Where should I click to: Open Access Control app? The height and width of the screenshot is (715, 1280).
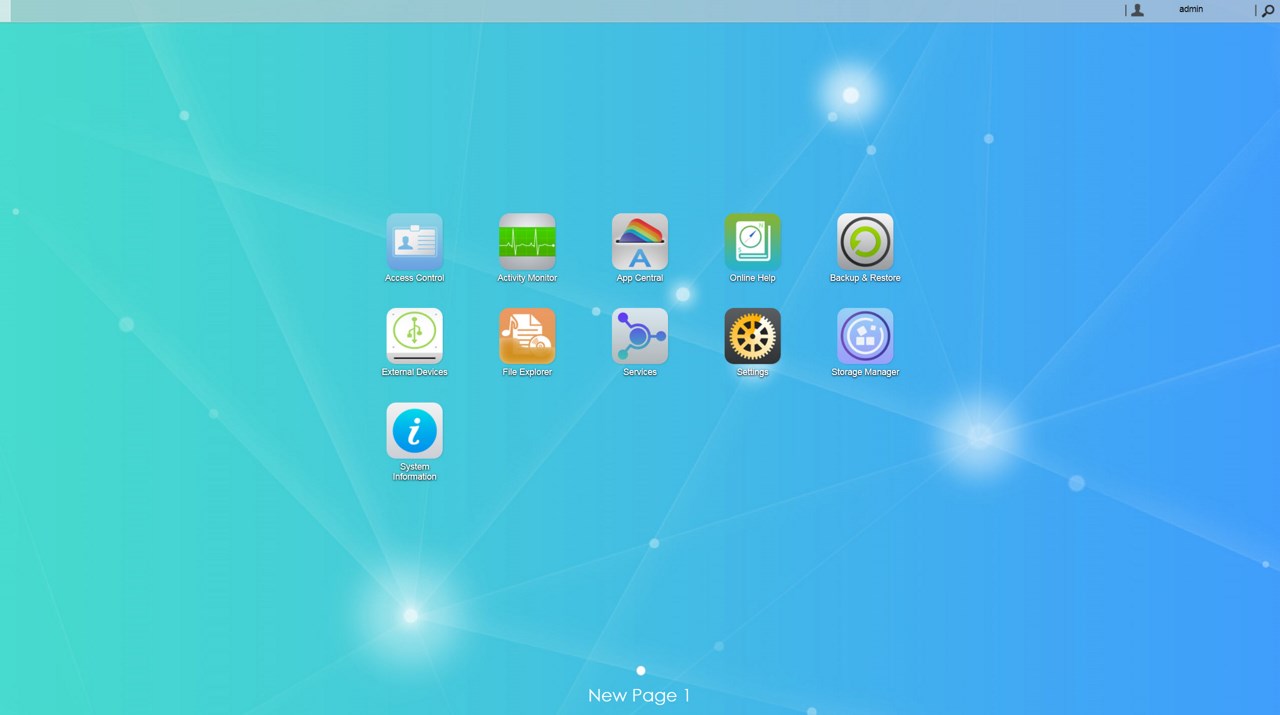(x=415, y=241)
